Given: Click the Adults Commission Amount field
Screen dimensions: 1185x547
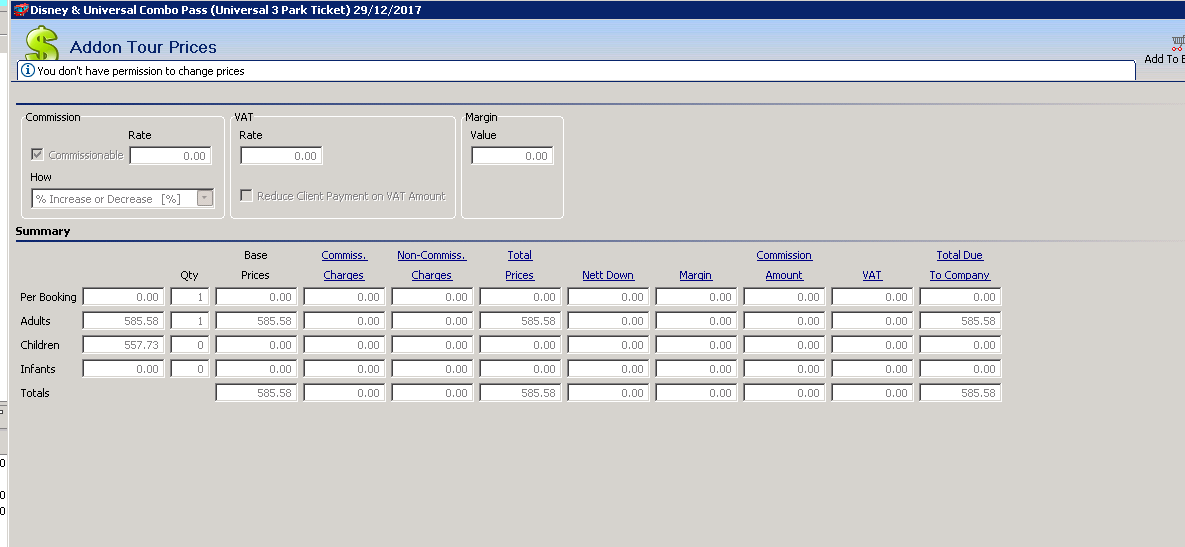Looking at the screenshot, I should [784, 321].
